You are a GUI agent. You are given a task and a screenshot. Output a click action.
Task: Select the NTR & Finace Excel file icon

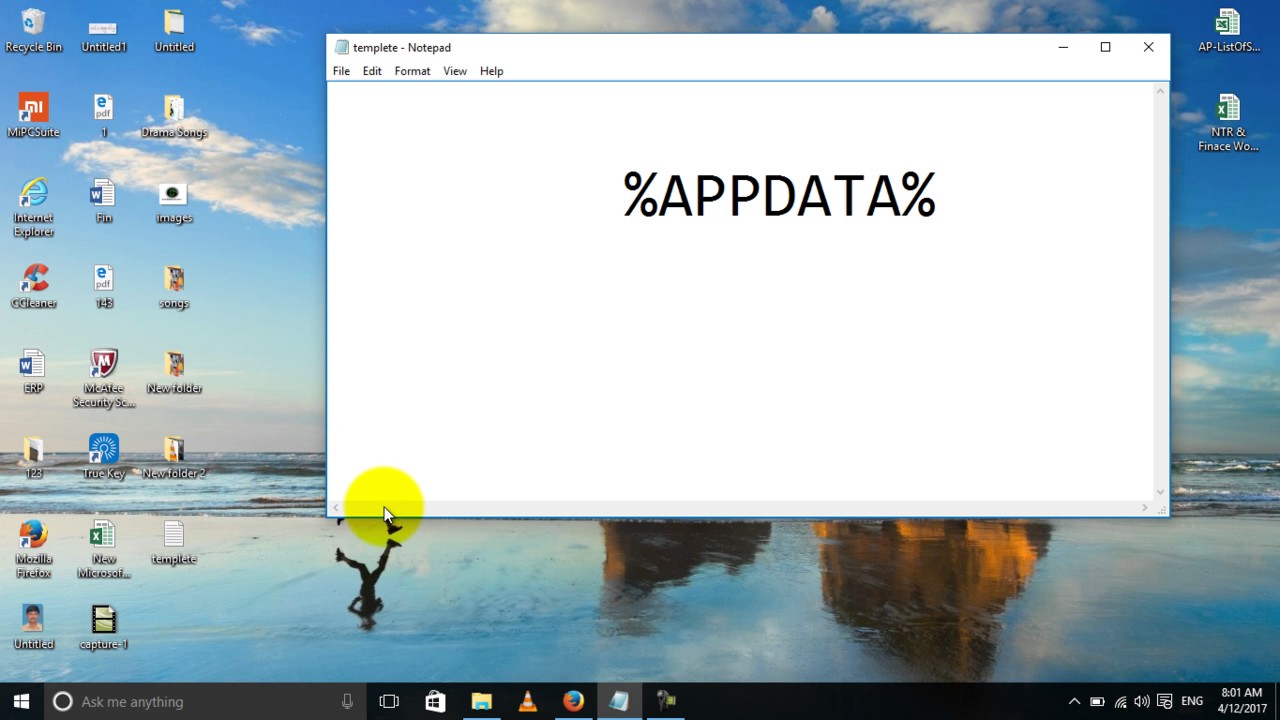pyautogui.click(x=1228, y=122)
